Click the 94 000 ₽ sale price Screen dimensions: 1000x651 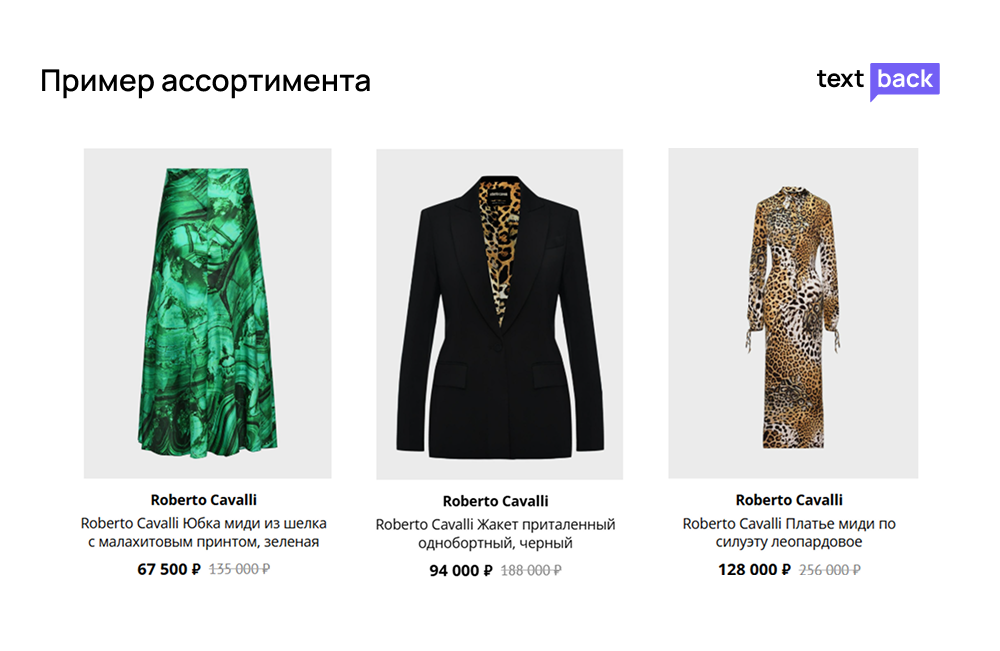pos(461,570)
